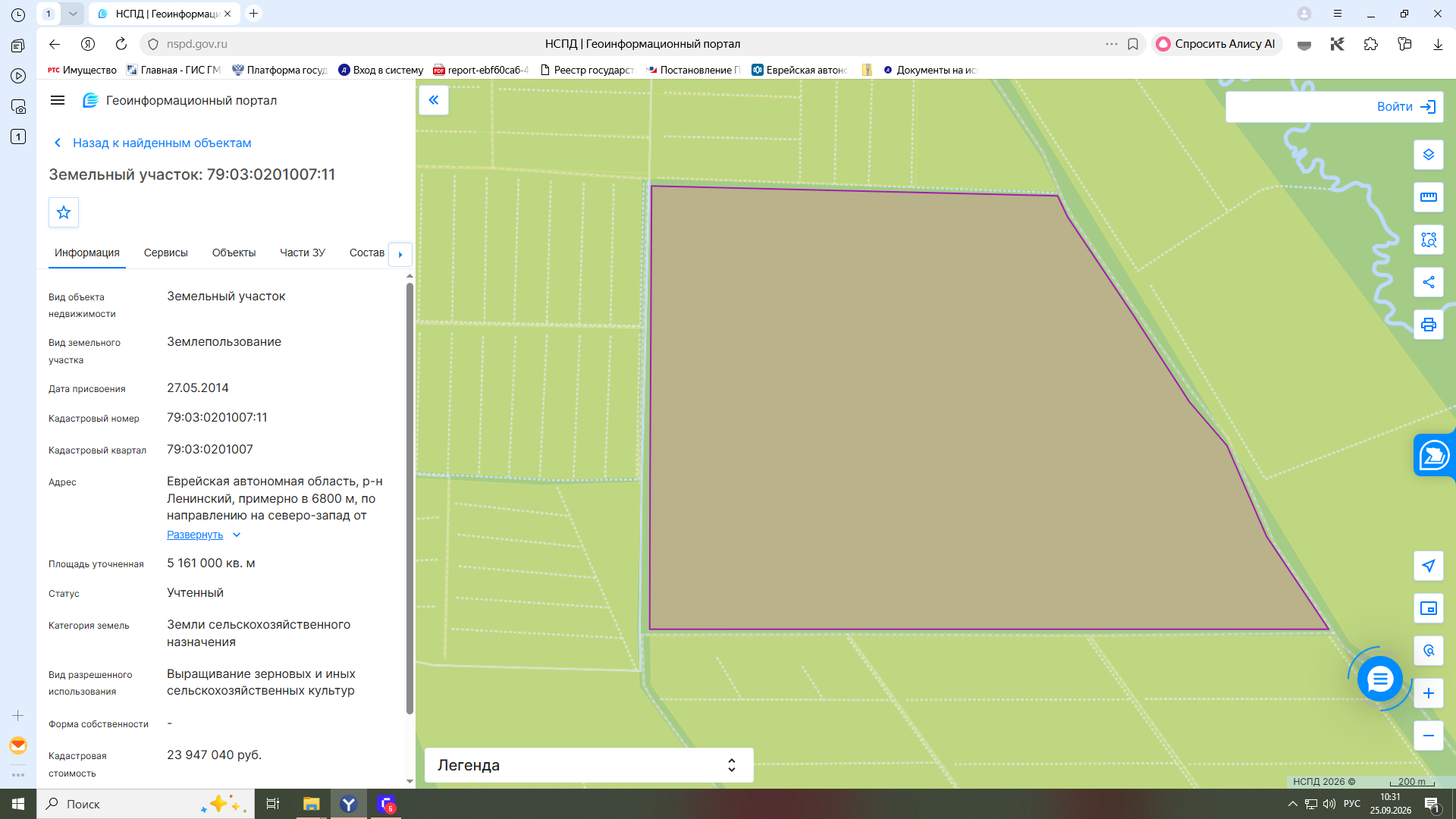
Task: Select the area search tool icon
Action: pos(1429,240)
